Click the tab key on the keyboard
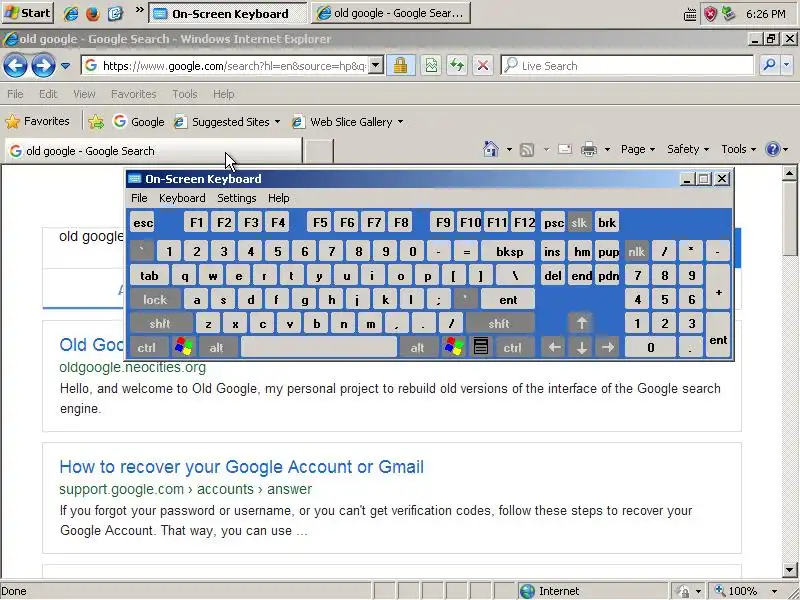The image size is (800, 600). pos(149,276)
